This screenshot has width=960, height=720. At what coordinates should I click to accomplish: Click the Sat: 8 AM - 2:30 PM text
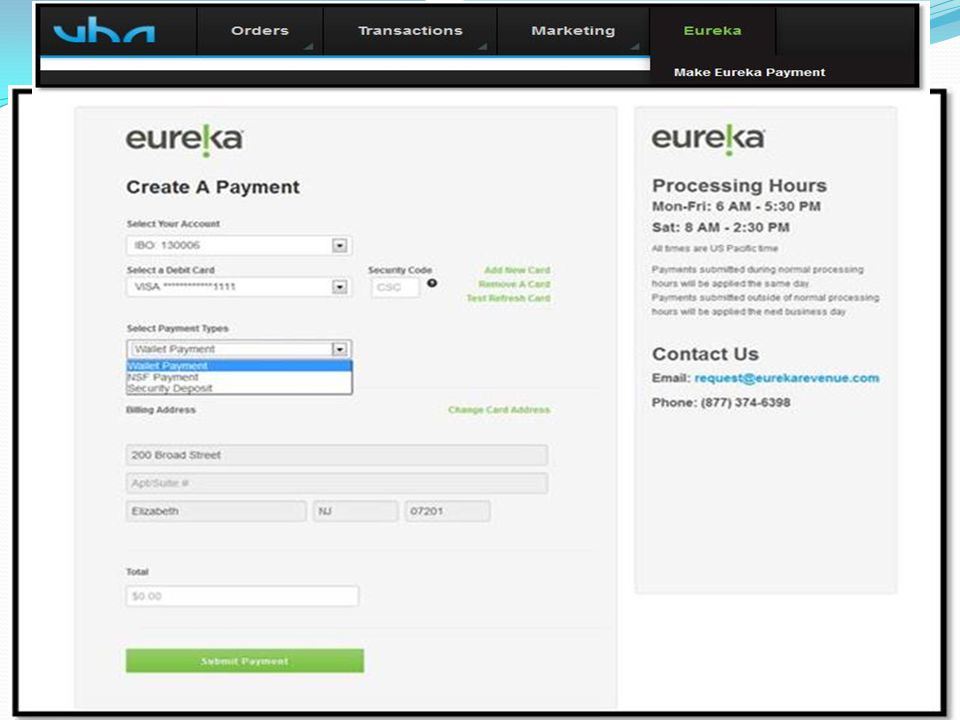(x=721, y=227)
